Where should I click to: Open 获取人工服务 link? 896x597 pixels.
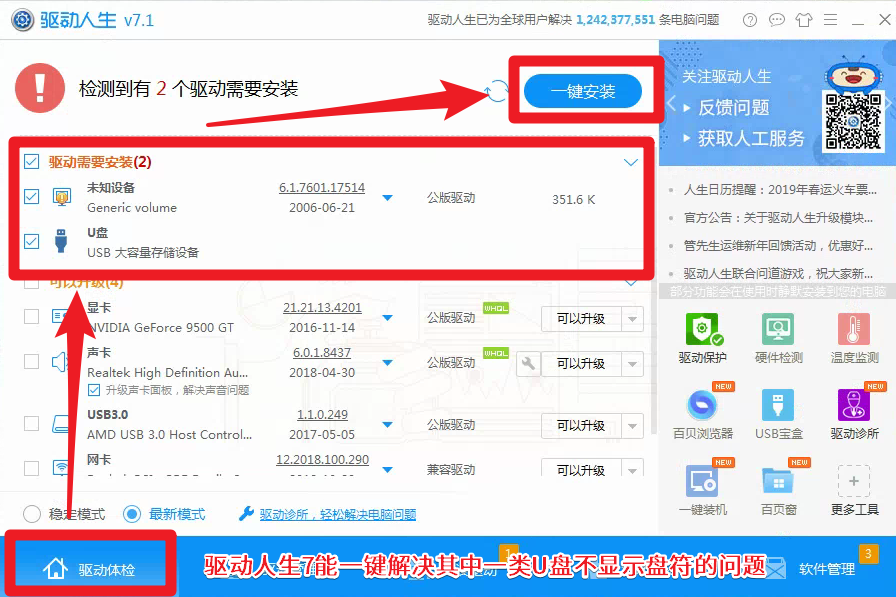coord(750,138)
